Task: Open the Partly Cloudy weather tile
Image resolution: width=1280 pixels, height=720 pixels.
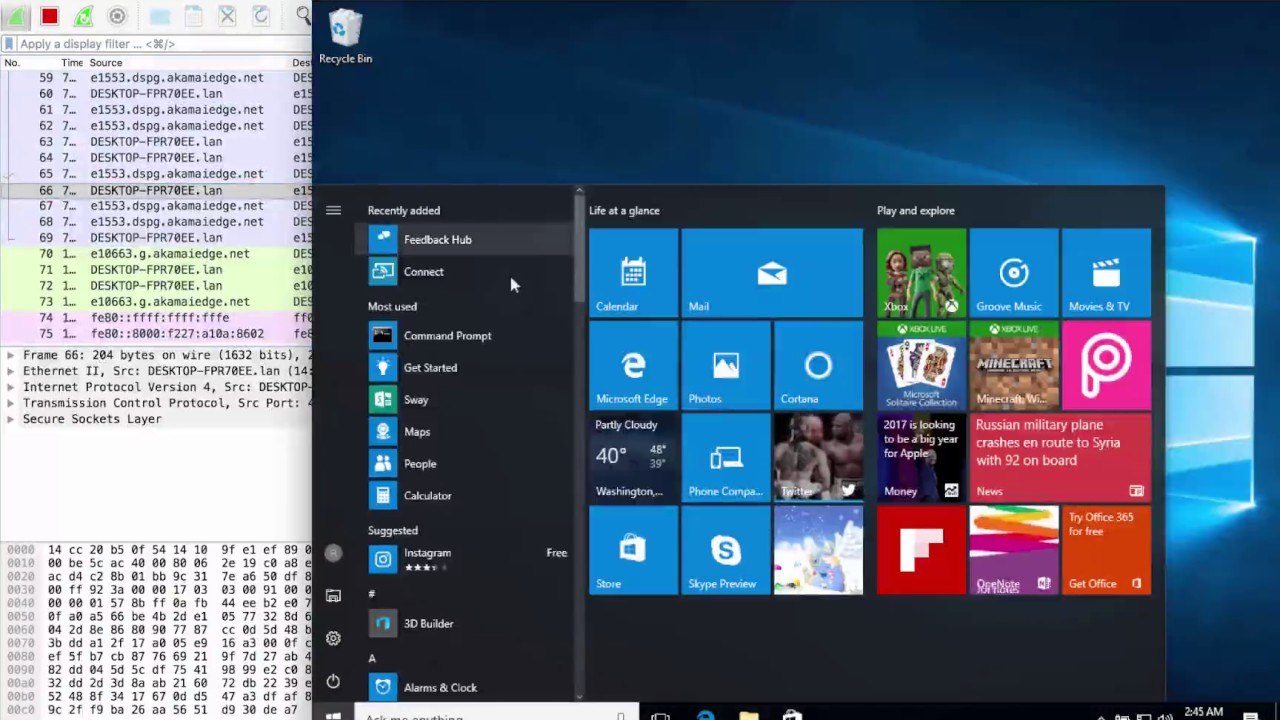Action: (x=633, y=457)
